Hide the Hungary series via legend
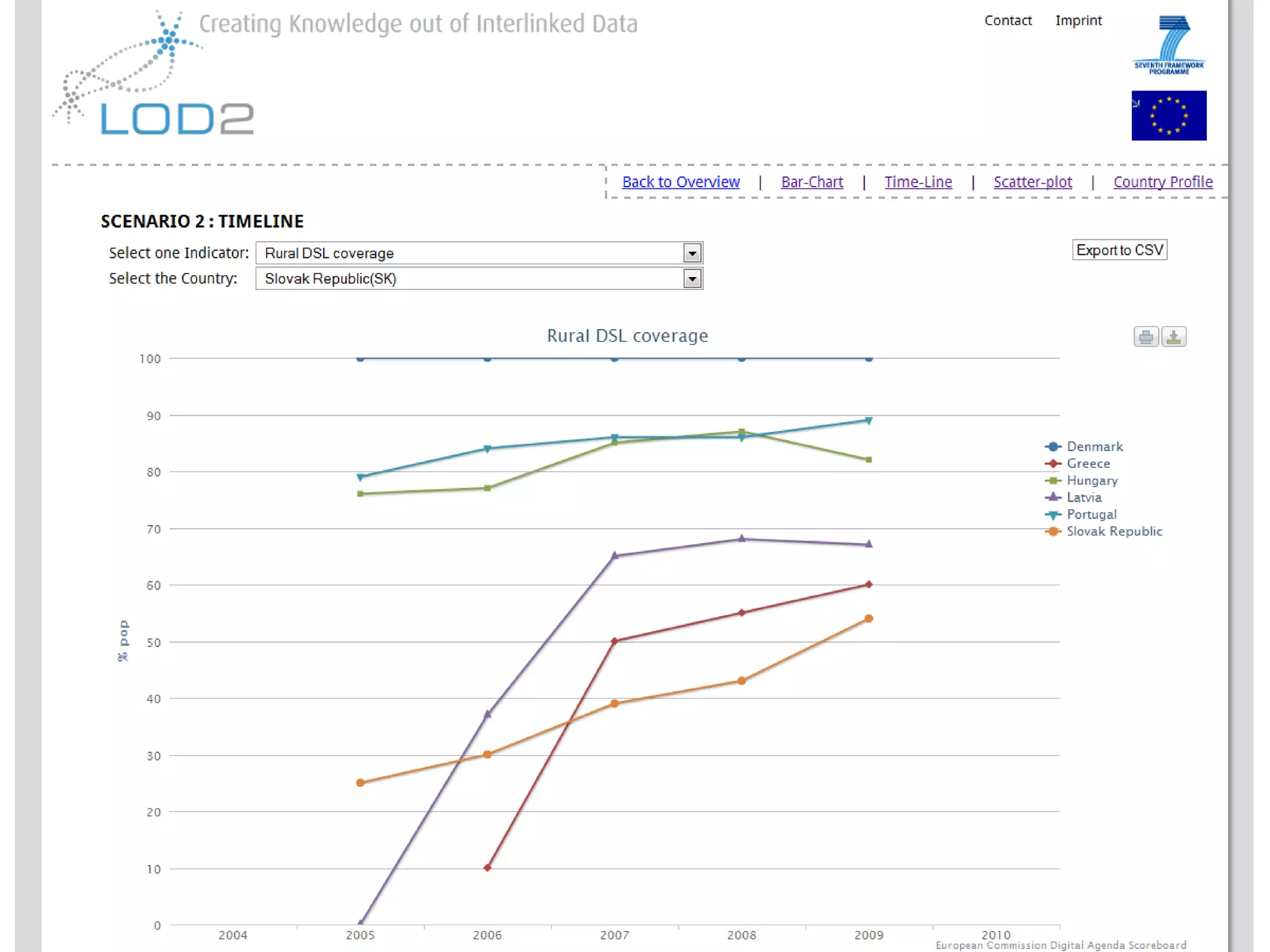1270x952 pixels. point(1091,480)
